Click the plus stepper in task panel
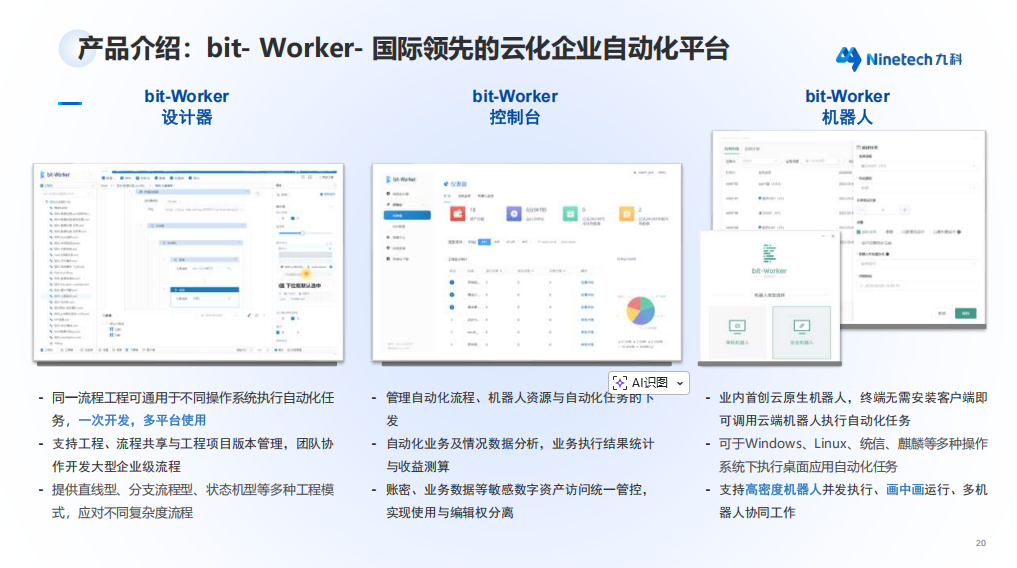 pyautogui.click(x=905, y=210)
